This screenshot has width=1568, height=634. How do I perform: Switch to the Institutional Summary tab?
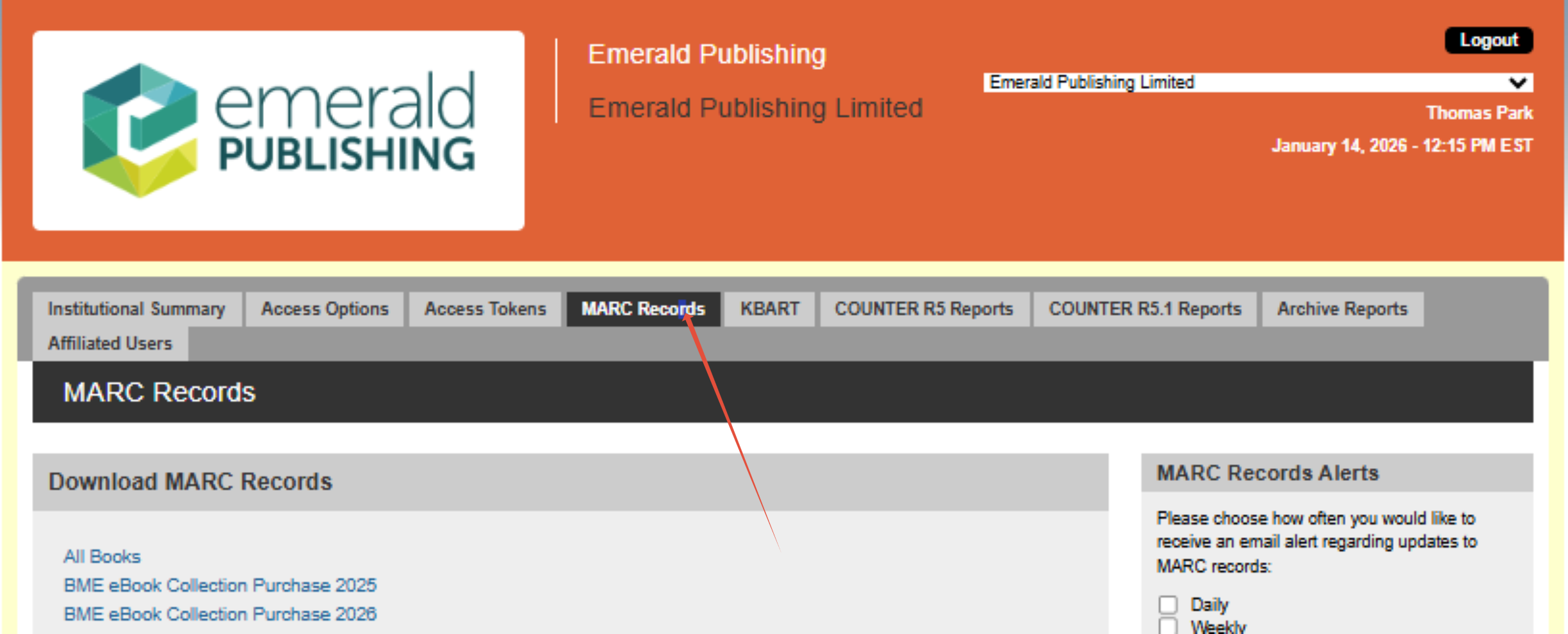pos(136,309)
